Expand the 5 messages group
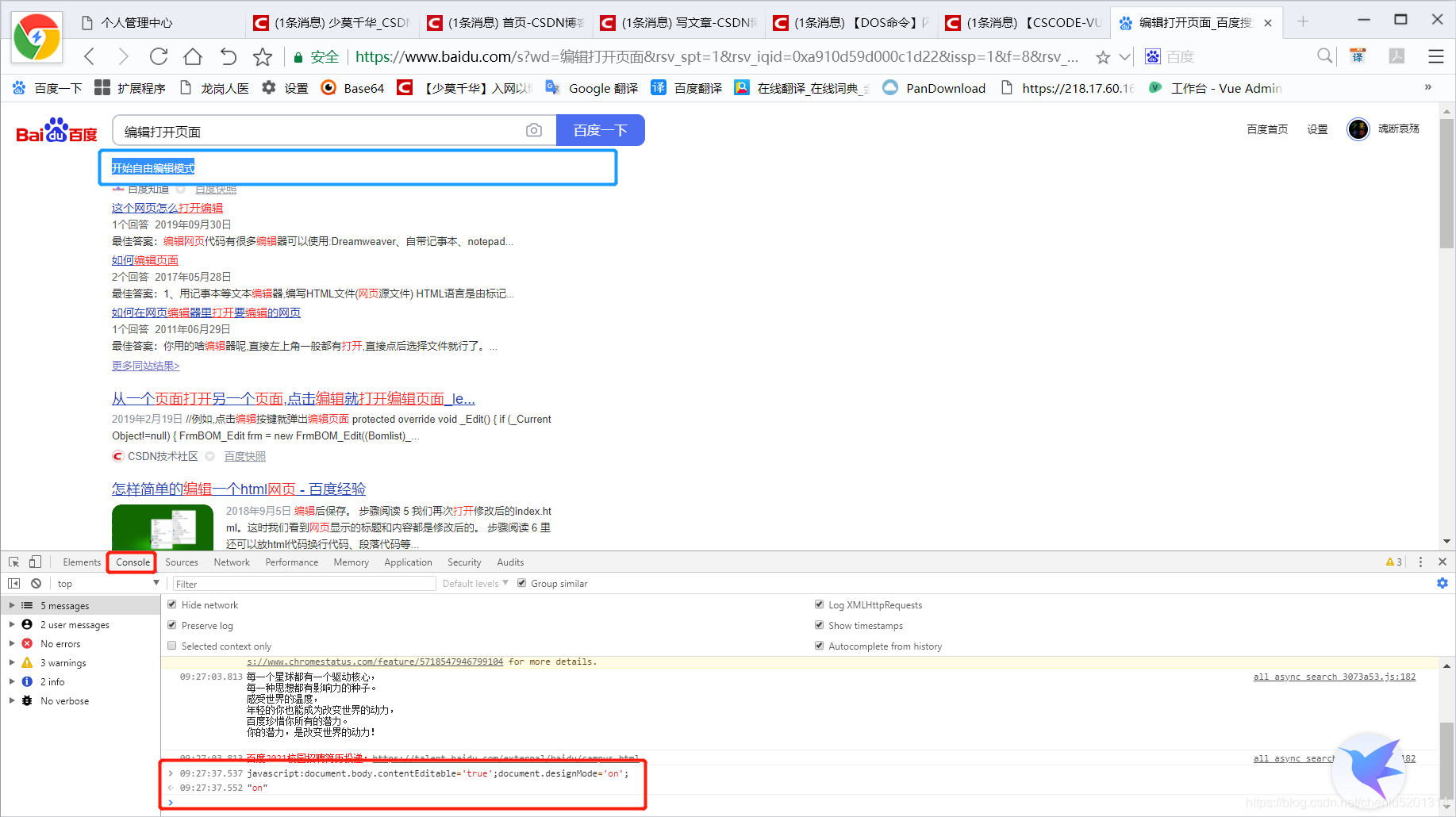This screenshot has width=1456, height=817. 12,605
